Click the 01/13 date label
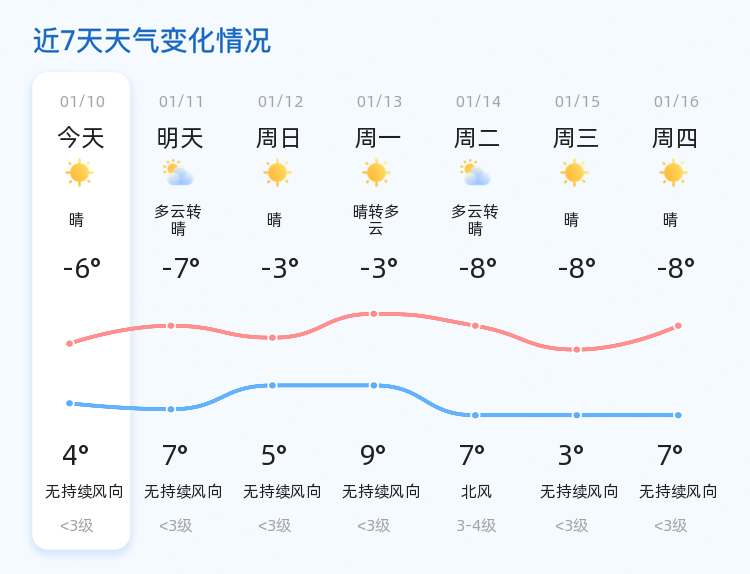Image resolution: width=750 pixels, height=574 pixels. tap(379, 101)
